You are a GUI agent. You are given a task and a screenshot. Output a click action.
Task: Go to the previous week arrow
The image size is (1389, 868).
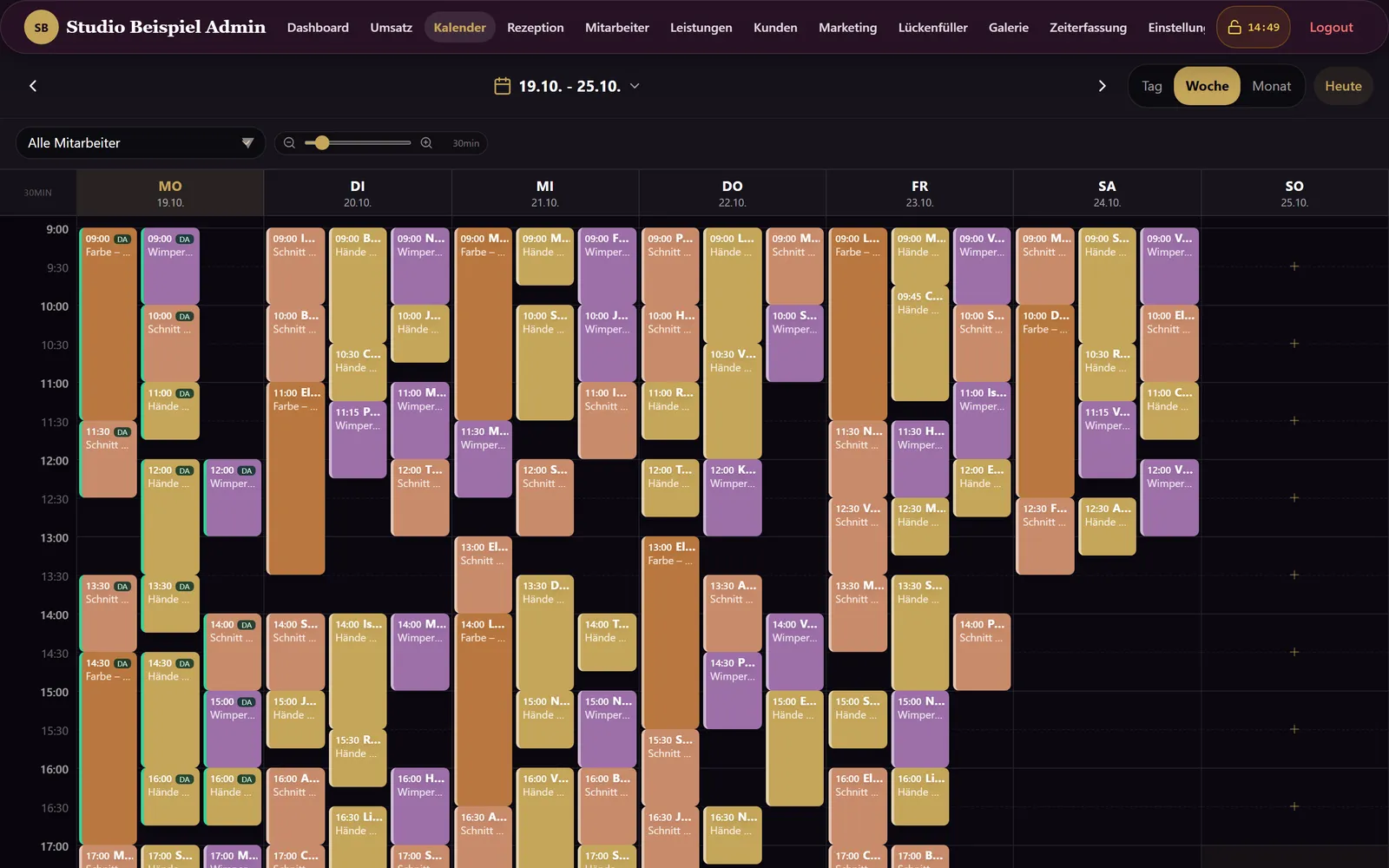[33, 86]
